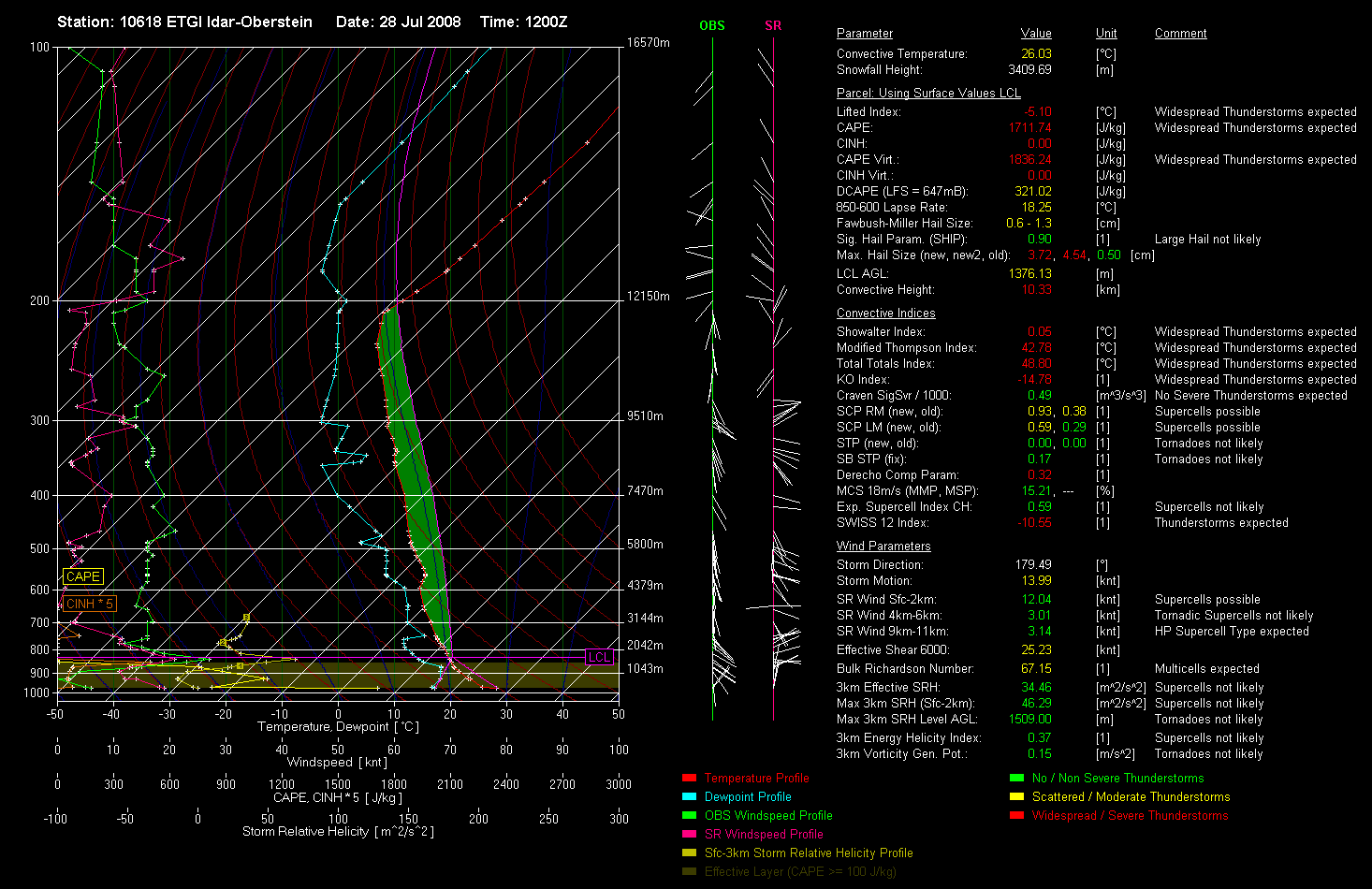Click the Sfc-3km Storm Relative Helicity swatch
1372x889 pixels.
point(689,853)
